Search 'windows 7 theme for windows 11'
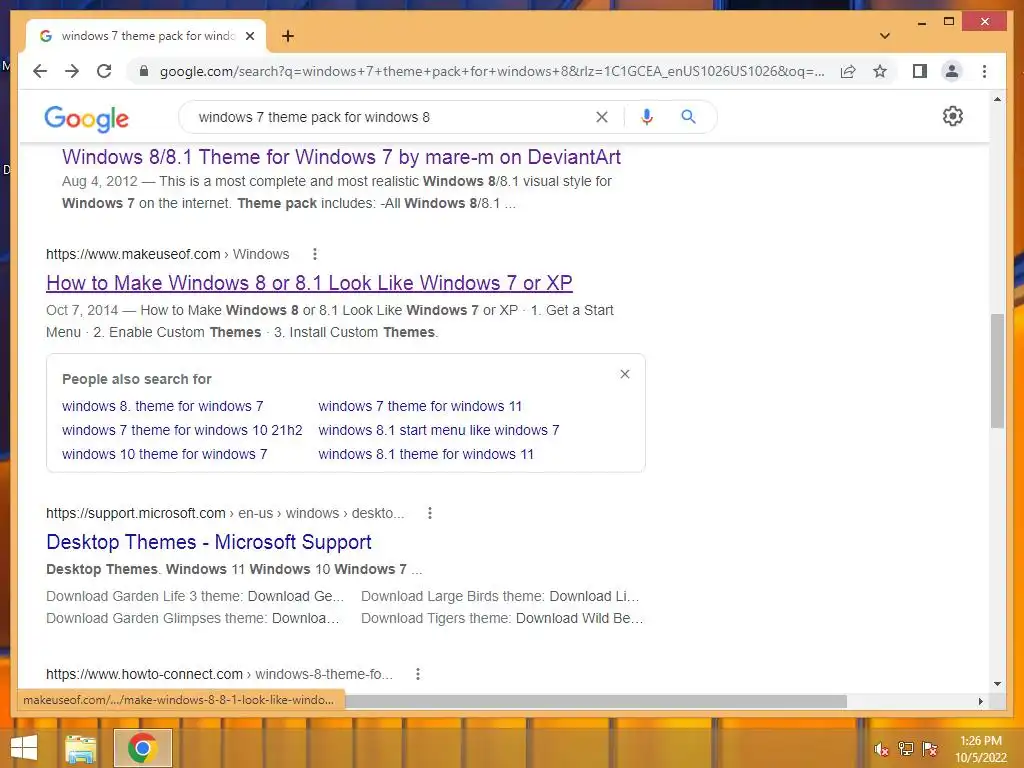Screen dimensions: 1024x768 pos(420,406)
